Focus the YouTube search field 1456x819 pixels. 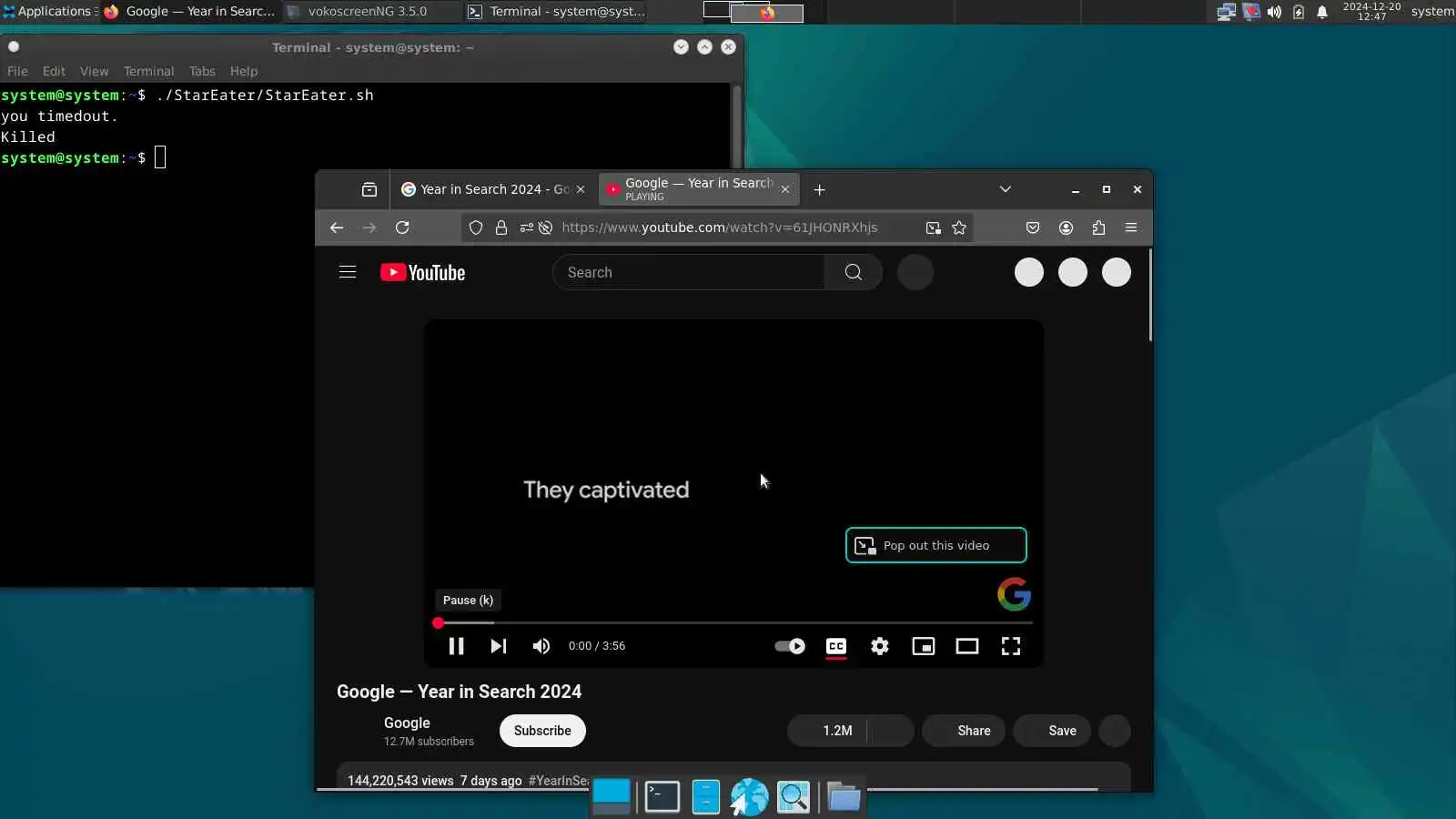point(688,272)
